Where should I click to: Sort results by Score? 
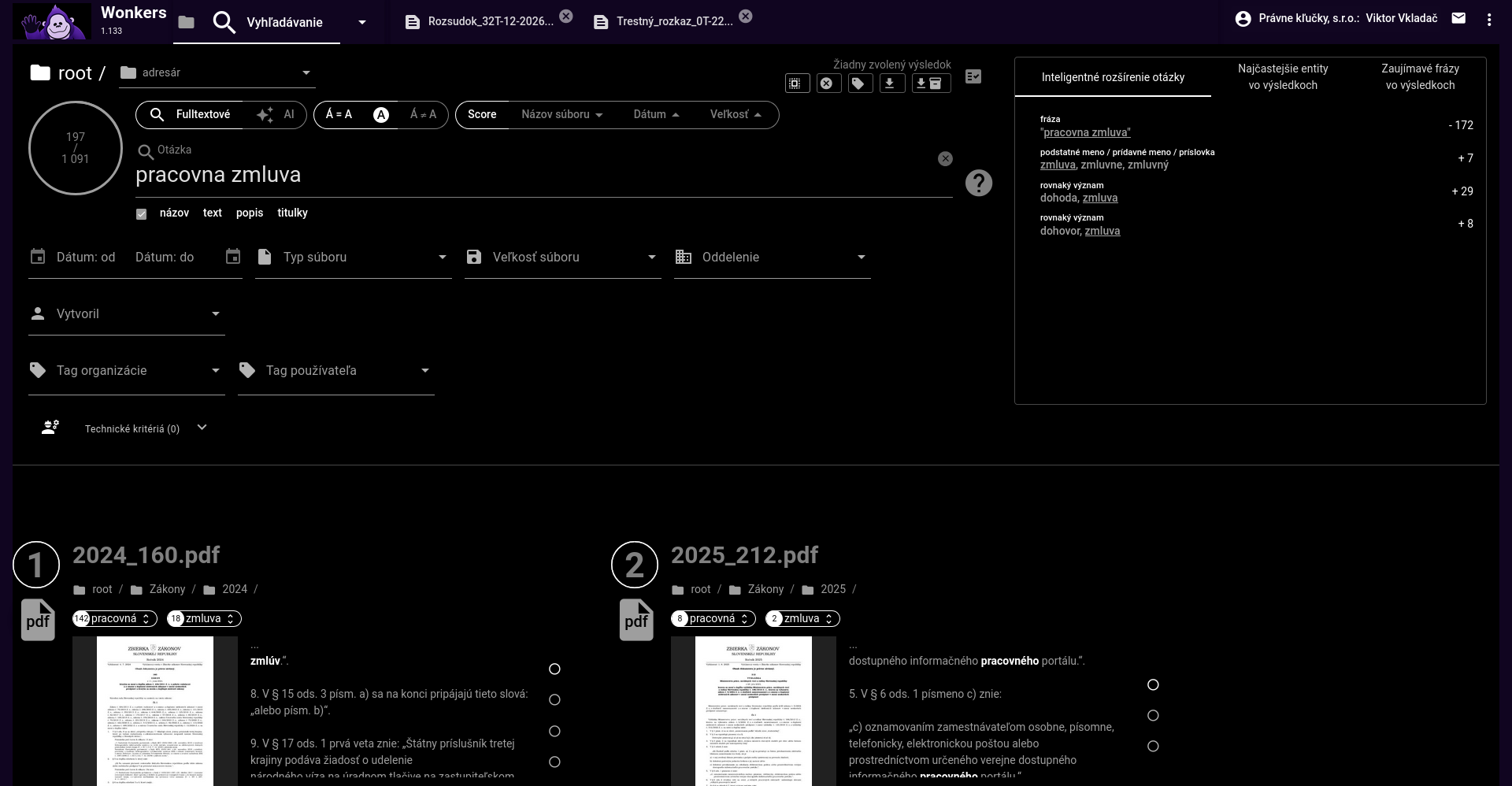click(482, 115)
